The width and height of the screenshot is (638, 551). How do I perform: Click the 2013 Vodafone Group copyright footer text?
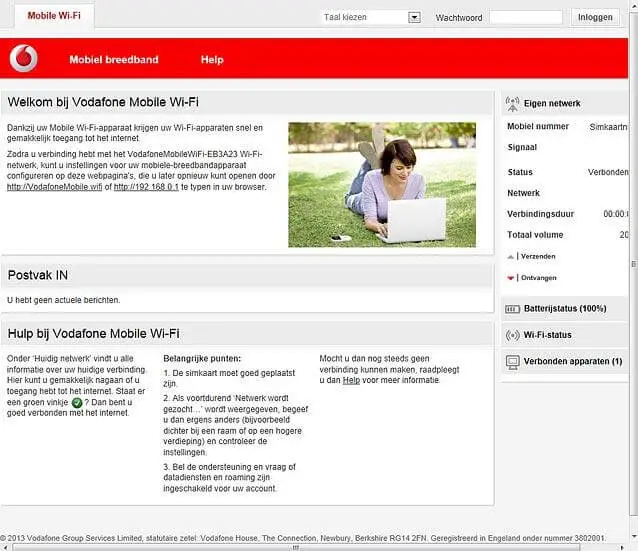303,538
